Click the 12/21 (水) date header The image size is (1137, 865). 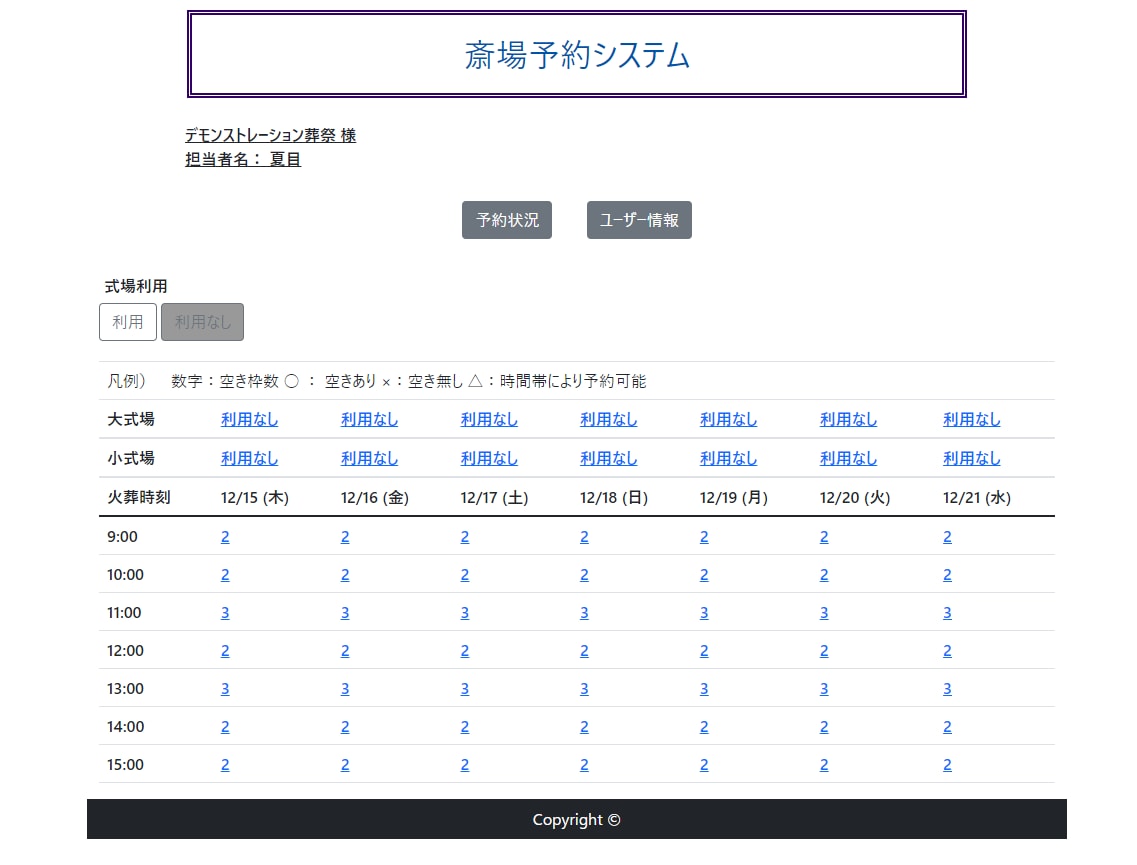pos(976,497)
